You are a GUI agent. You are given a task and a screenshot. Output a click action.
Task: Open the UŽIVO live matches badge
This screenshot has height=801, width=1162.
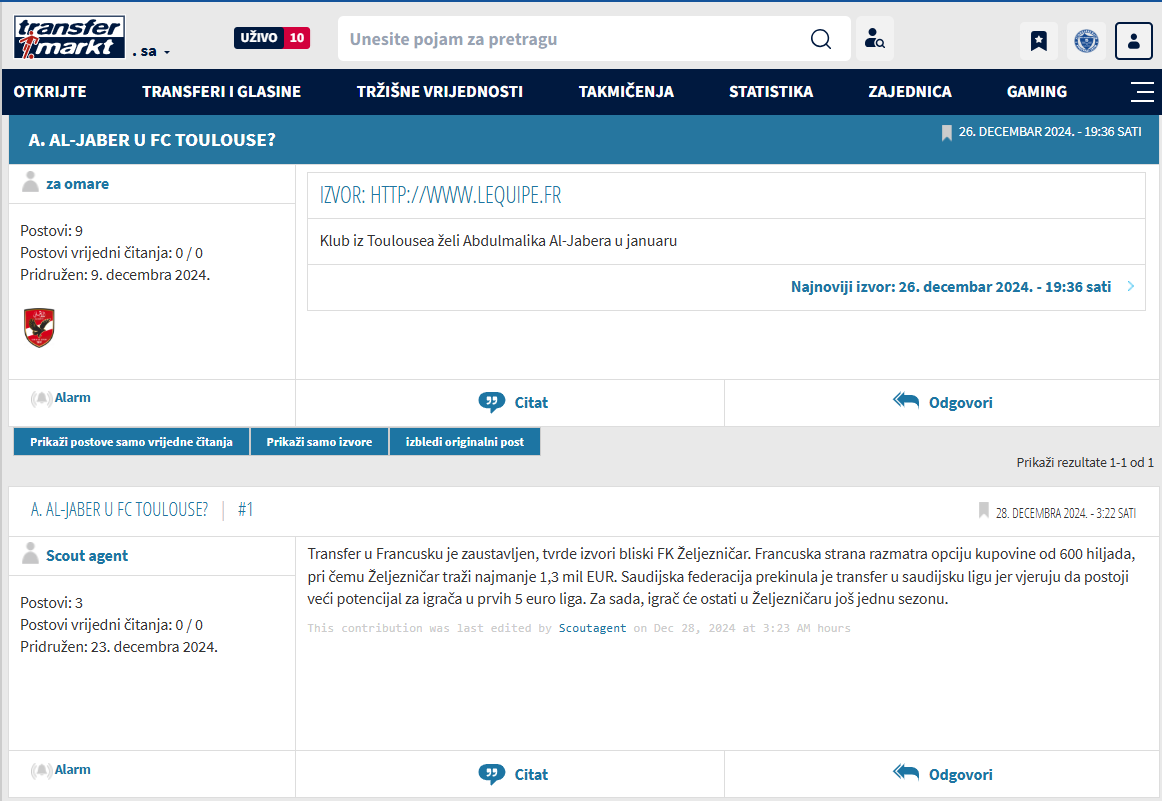click(x=271, y=38)
